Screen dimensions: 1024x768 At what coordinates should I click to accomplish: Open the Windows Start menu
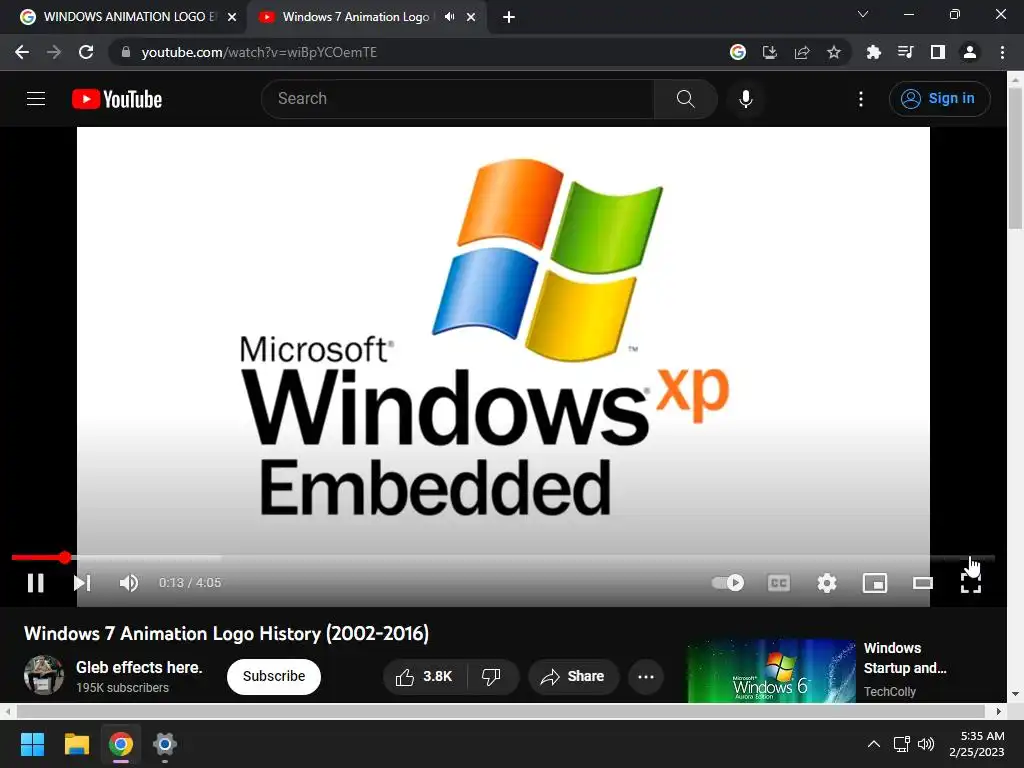tap(32, 744)
